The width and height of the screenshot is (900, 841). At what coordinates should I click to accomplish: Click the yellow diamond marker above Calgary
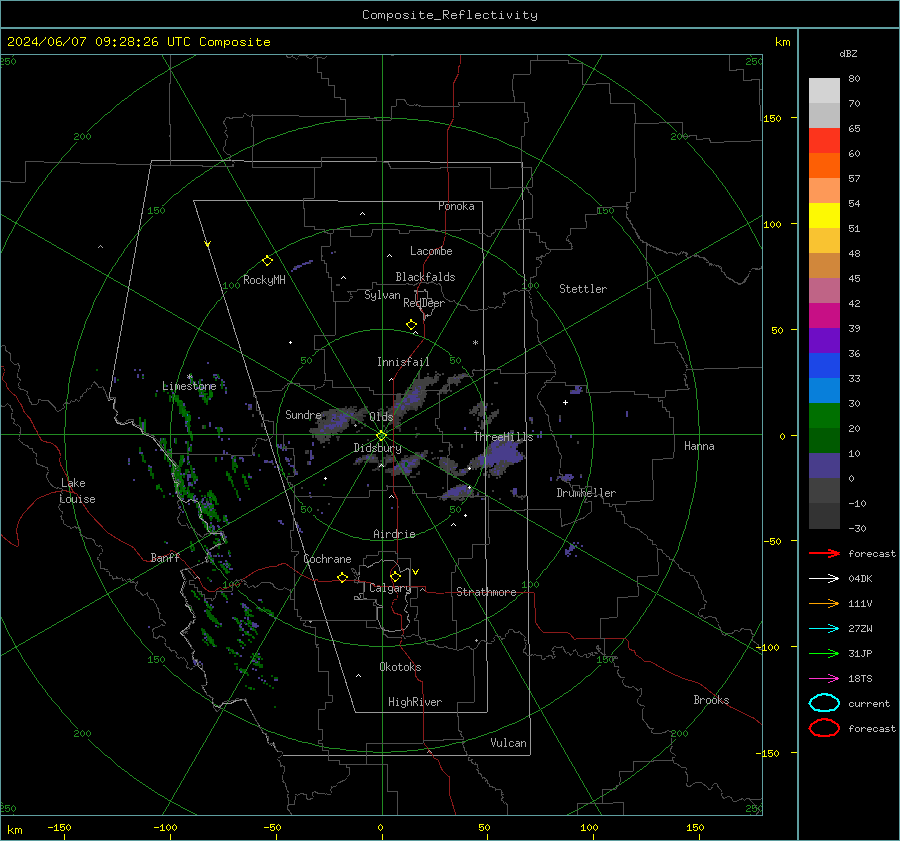(395, 576)
